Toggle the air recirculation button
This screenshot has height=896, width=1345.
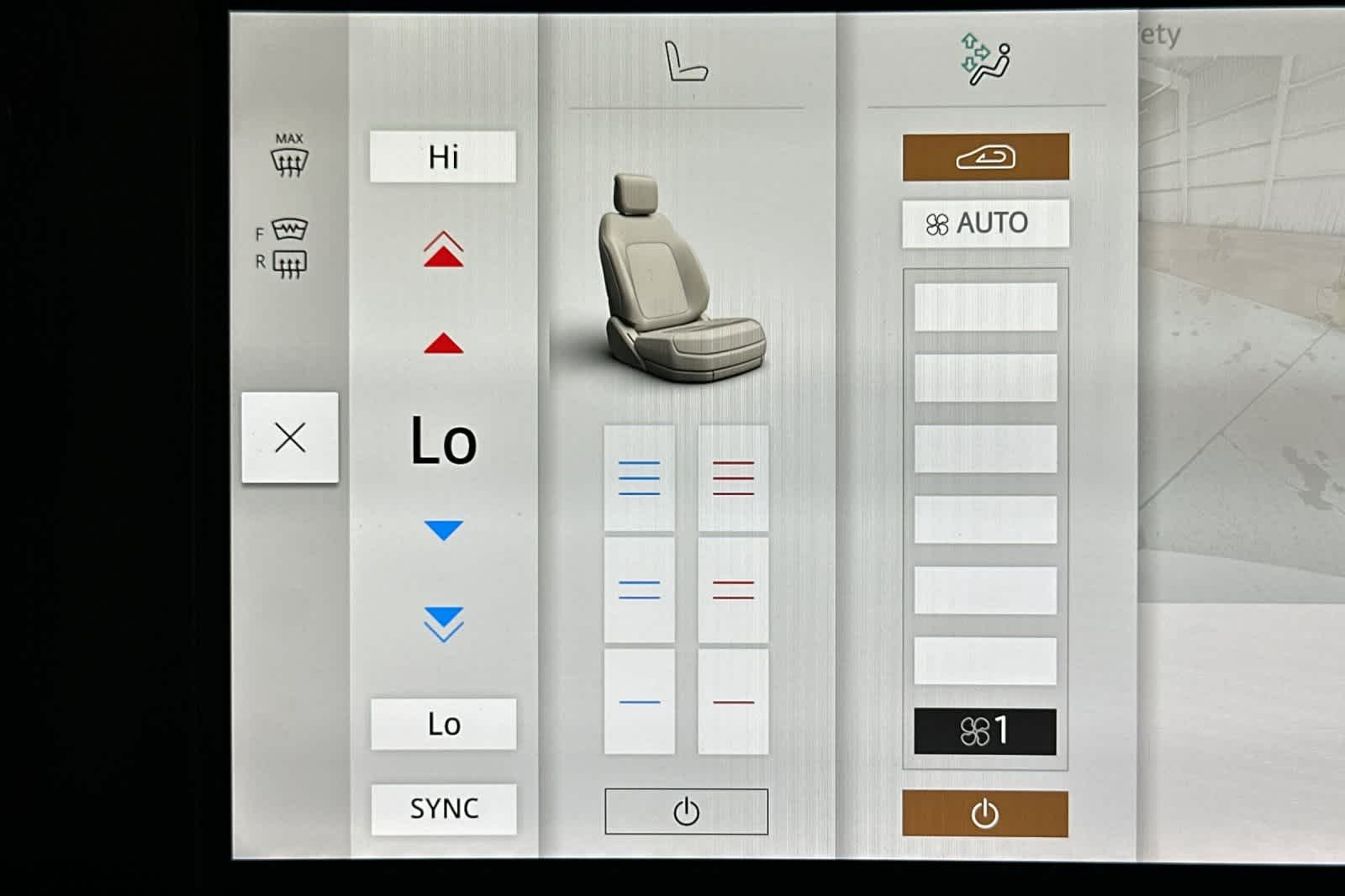tap(985, 157)
